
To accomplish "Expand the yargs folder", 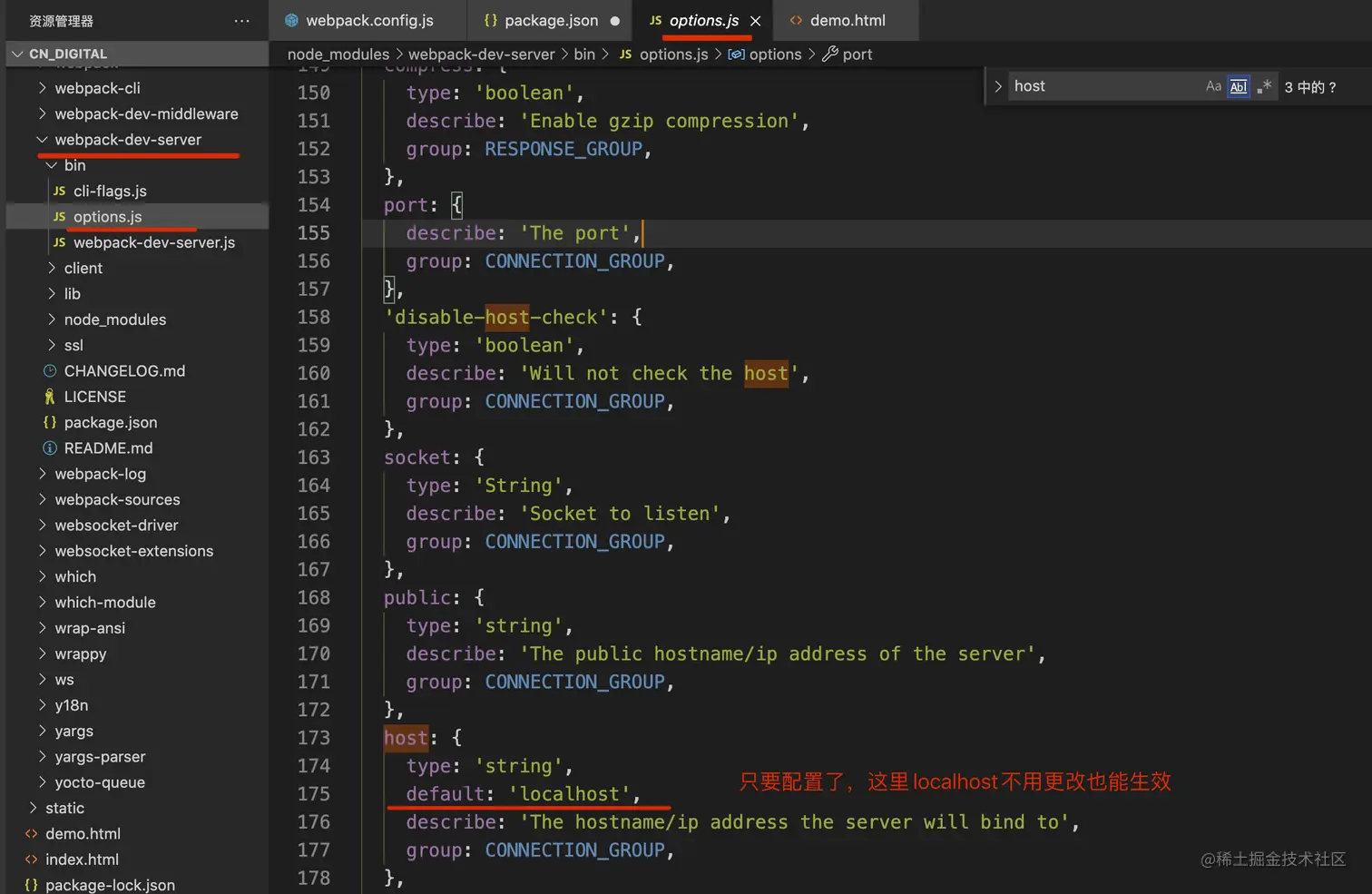I will [73, 732].
